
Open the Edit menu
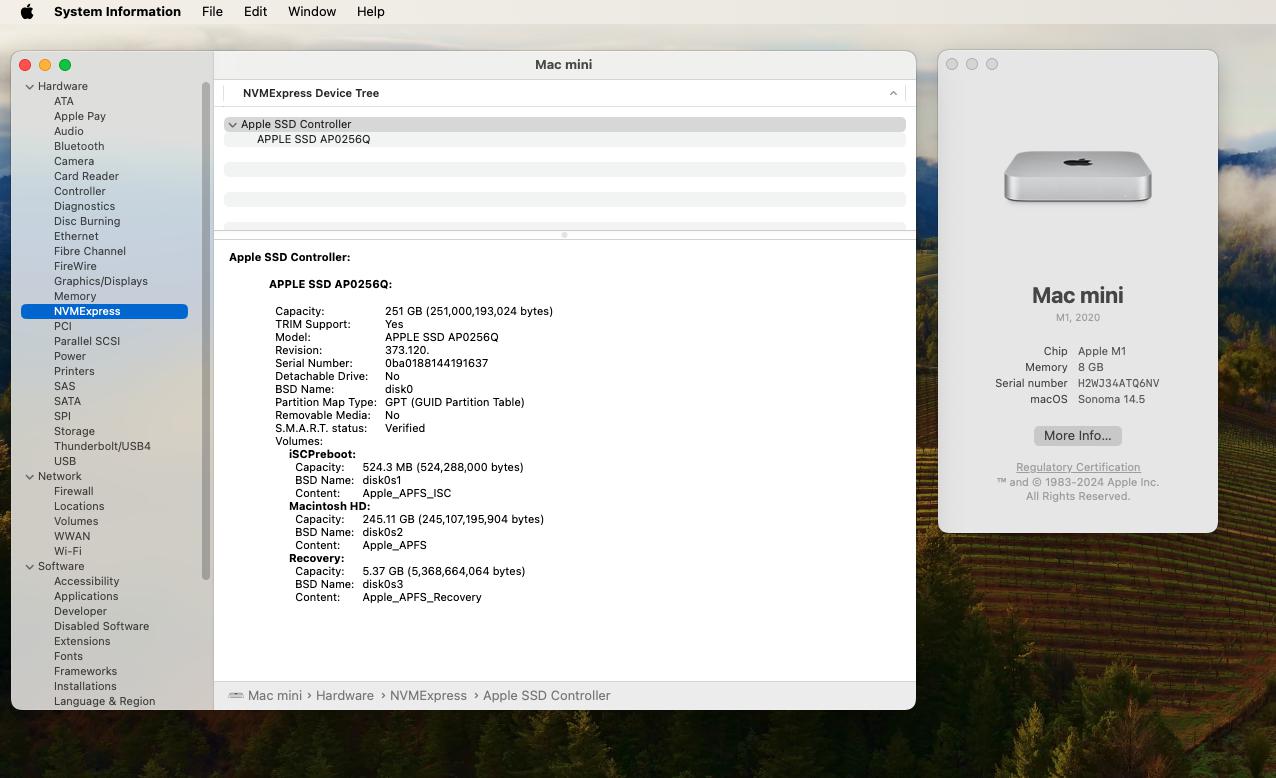(255, 12)
